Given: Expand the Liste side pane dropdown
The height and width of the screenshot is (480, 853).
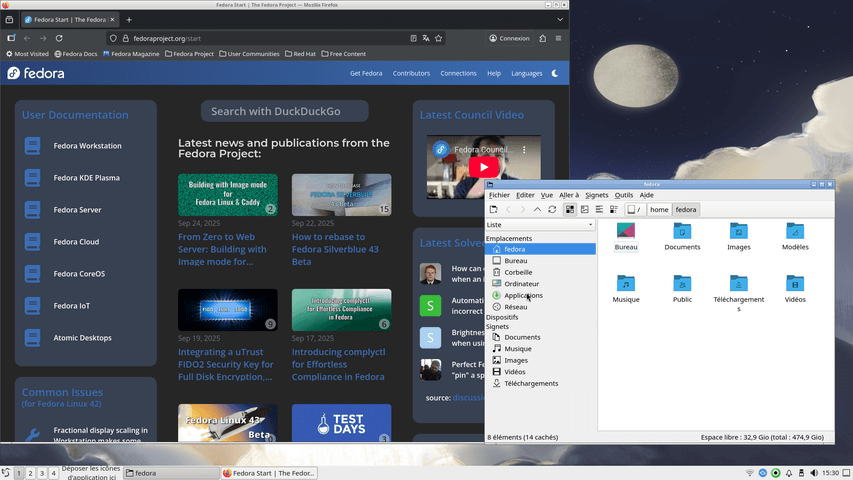Looking at the screenshot, I should tap(540, 225).
